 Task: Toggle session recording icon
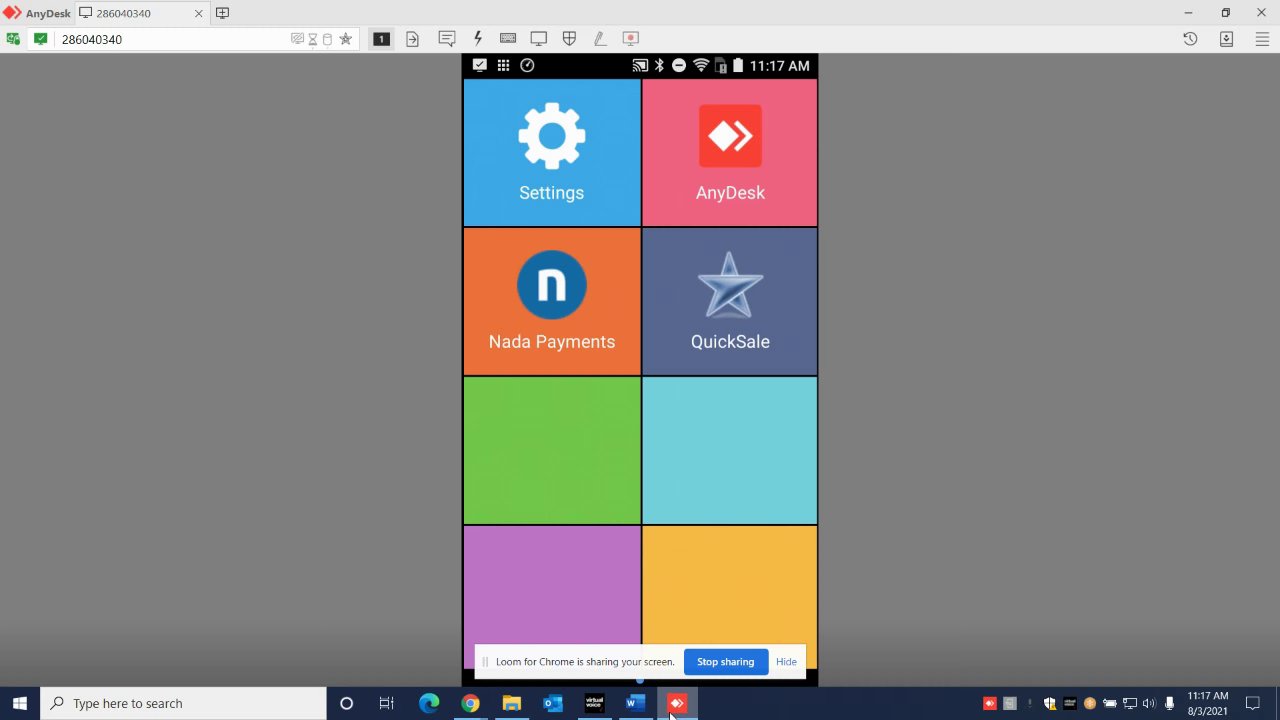(x=631, y=39)
